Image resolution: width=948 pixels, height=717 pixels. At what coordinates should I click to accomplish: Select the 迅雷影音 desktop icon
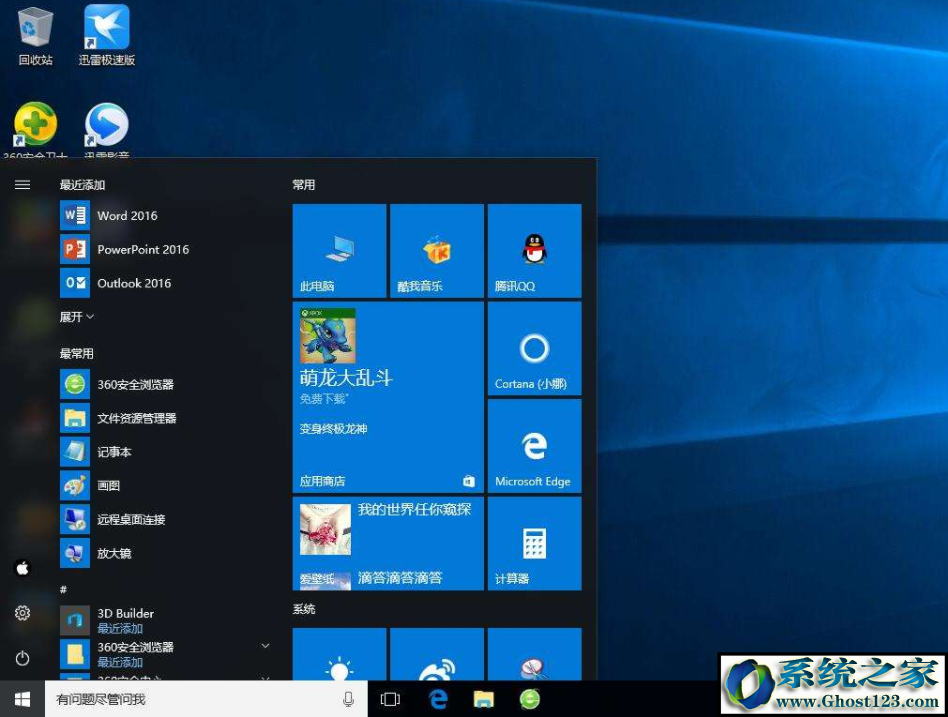tap(106, 130)
